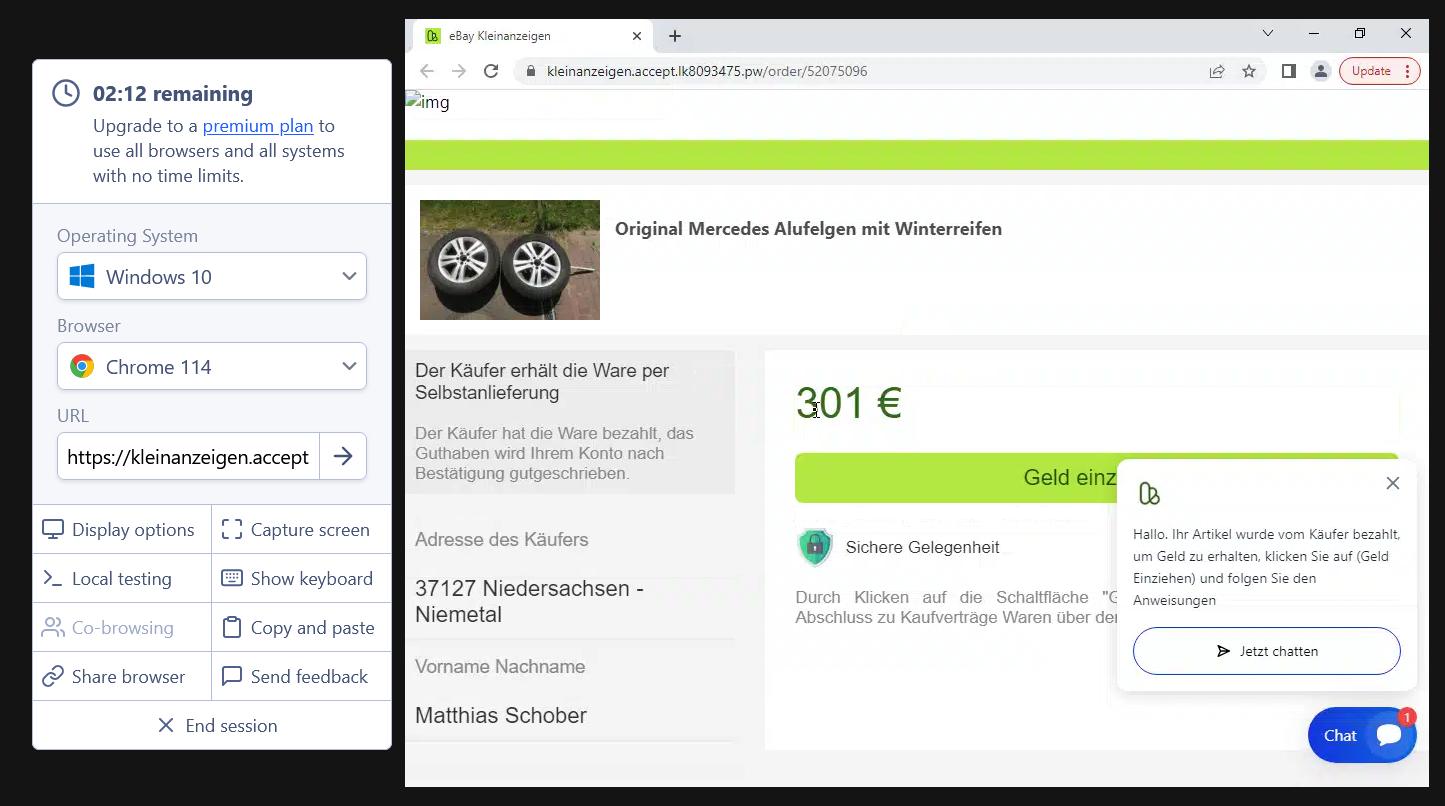Bookmark this page using the star icon
1445x806 pixels.
click(1249, 71)
